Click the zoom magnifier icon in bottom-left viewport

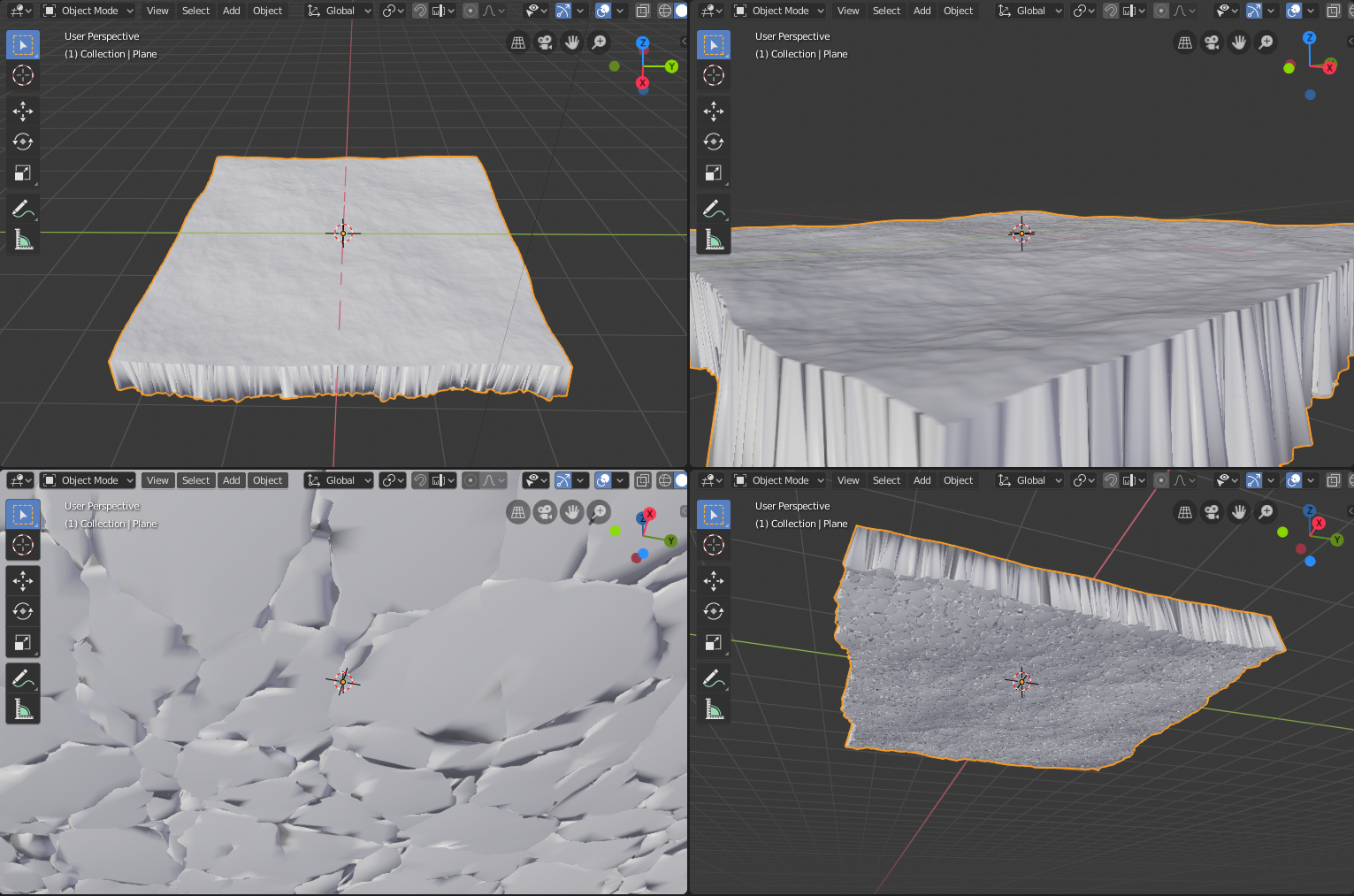(x=600, y=512)
